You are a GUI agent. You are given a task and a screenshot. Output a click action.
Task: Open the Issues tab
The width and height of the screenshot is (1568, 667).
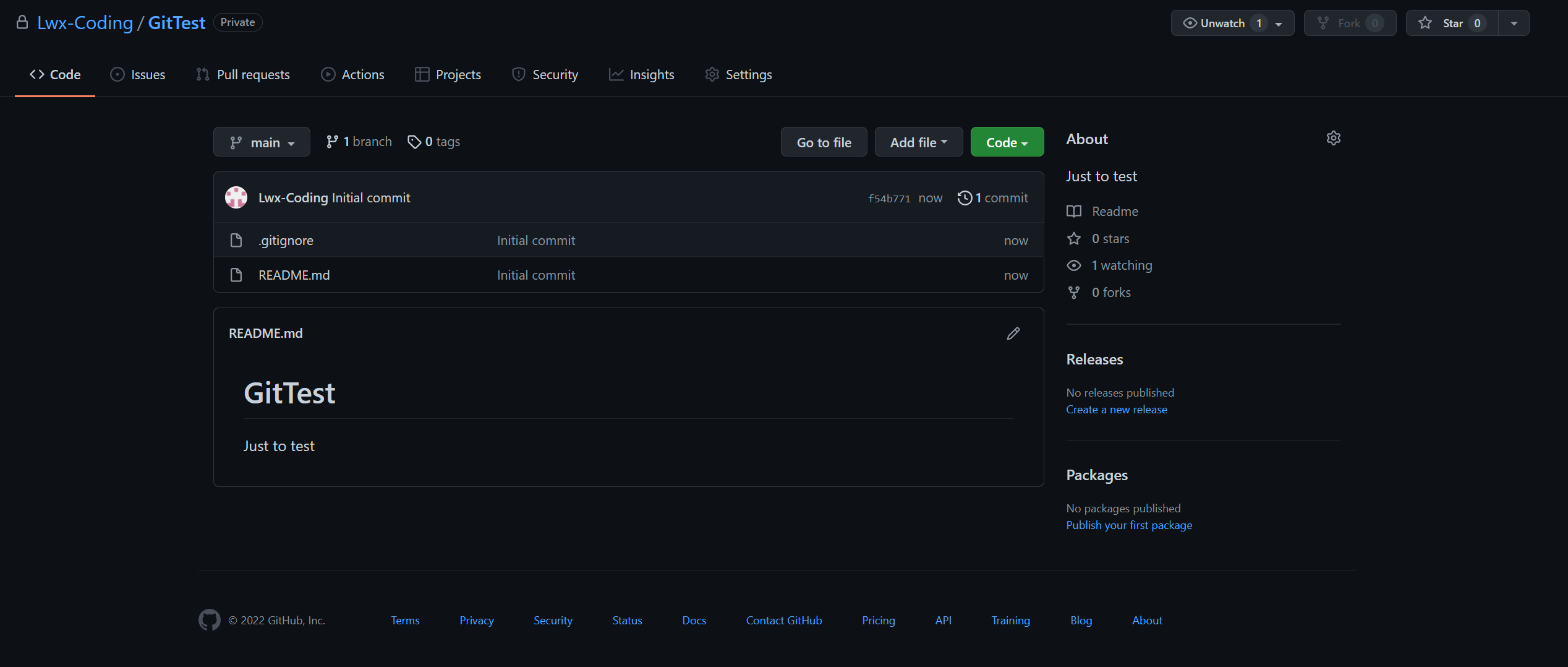point(137,74)
